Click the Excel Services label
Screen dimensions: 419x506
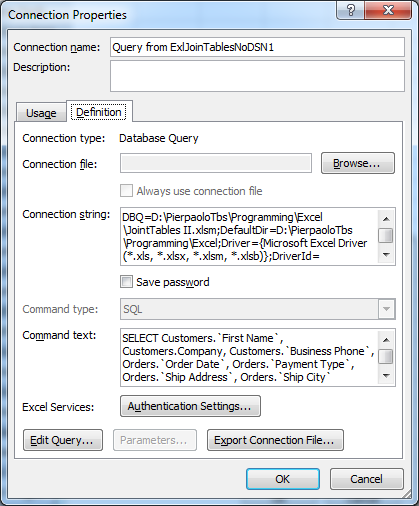[58, 407]
